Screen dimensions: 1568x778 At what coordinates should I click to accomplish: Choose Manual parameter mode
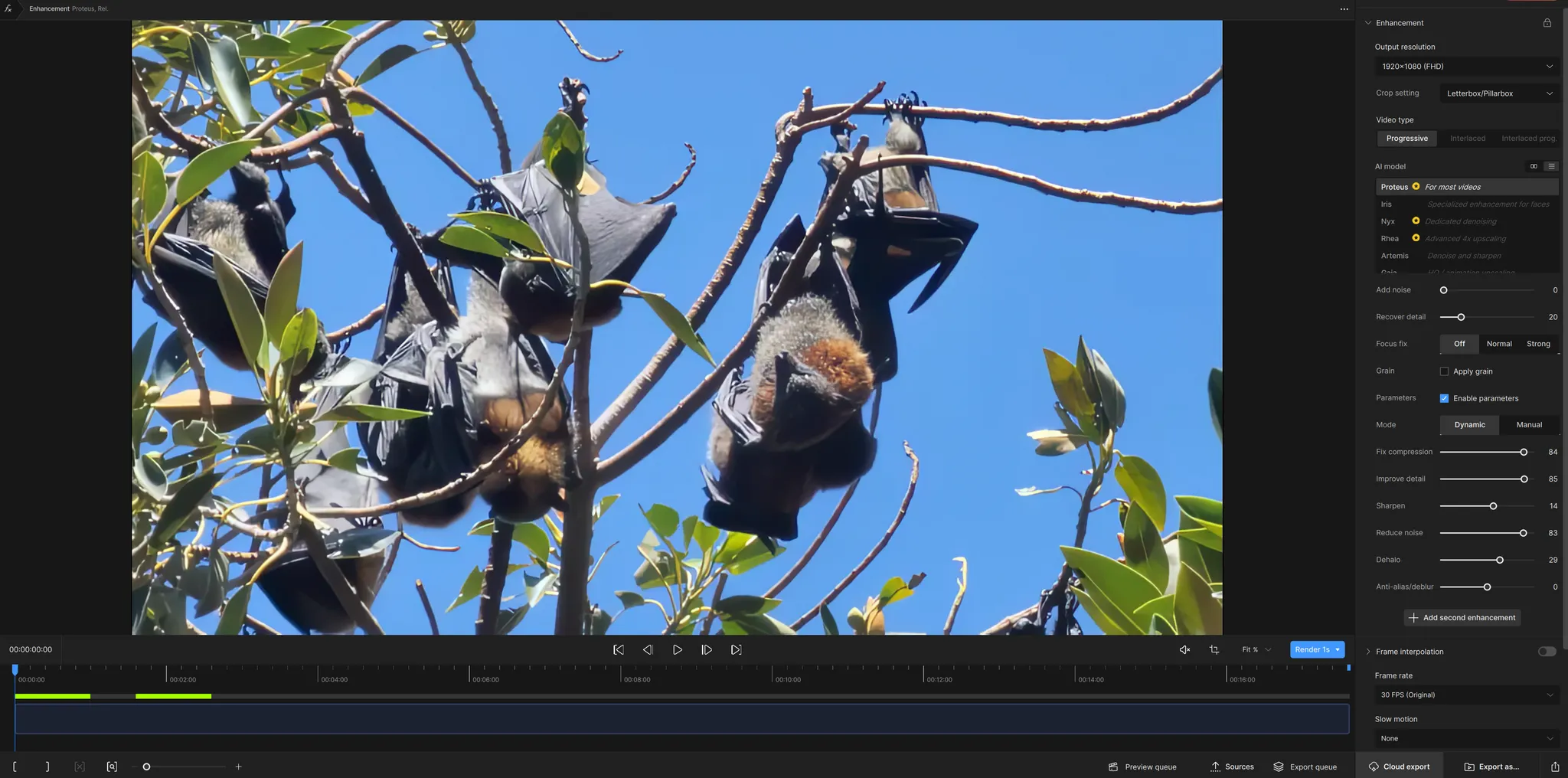(x=1529, y=425)
